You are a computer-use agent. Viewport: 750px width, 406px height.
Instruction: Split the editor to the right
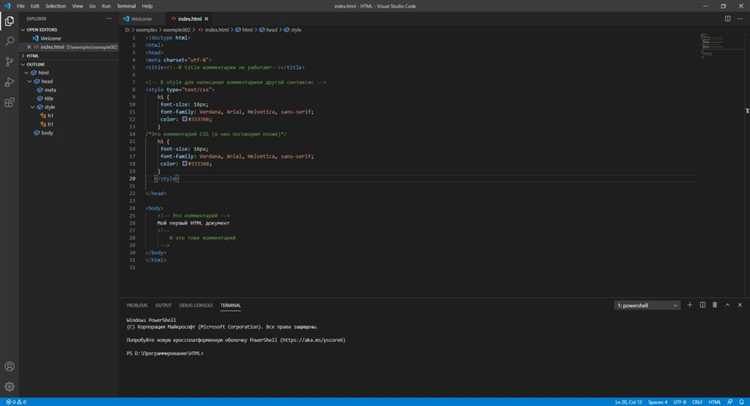(x=728, y=19)
